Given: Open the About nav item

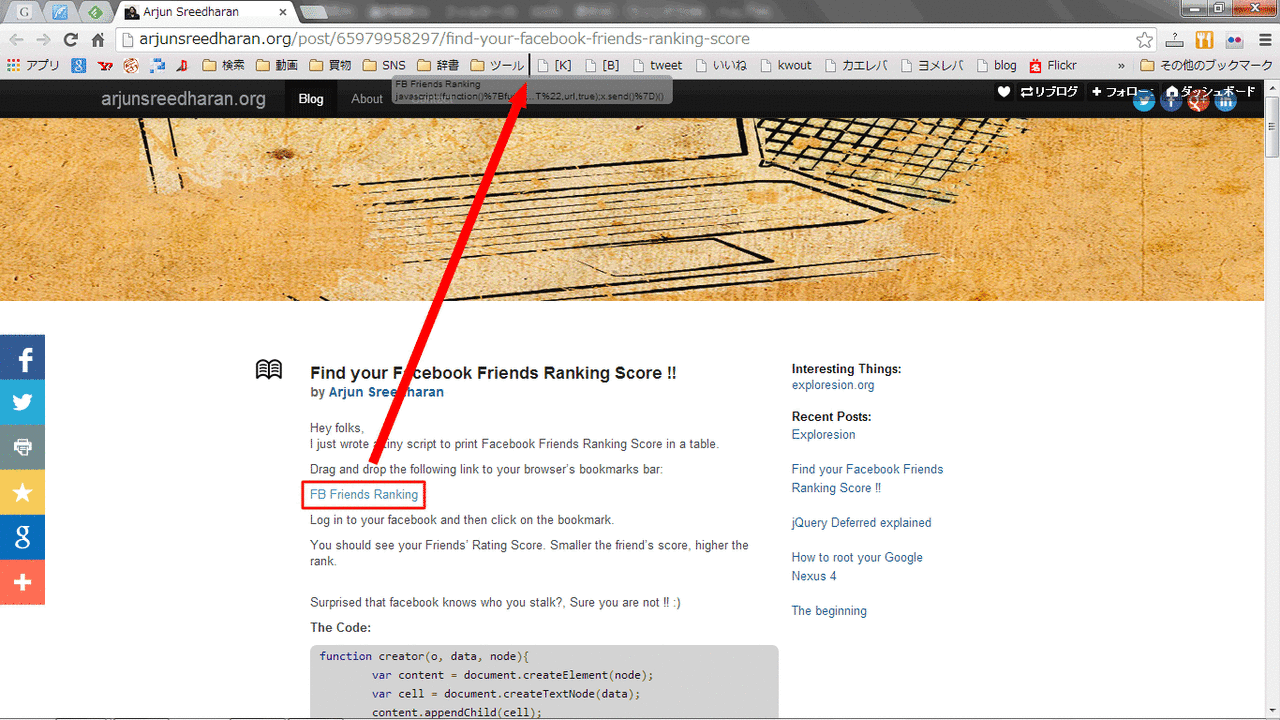Looking at the screenshot, I should click(x=367, y=99).
